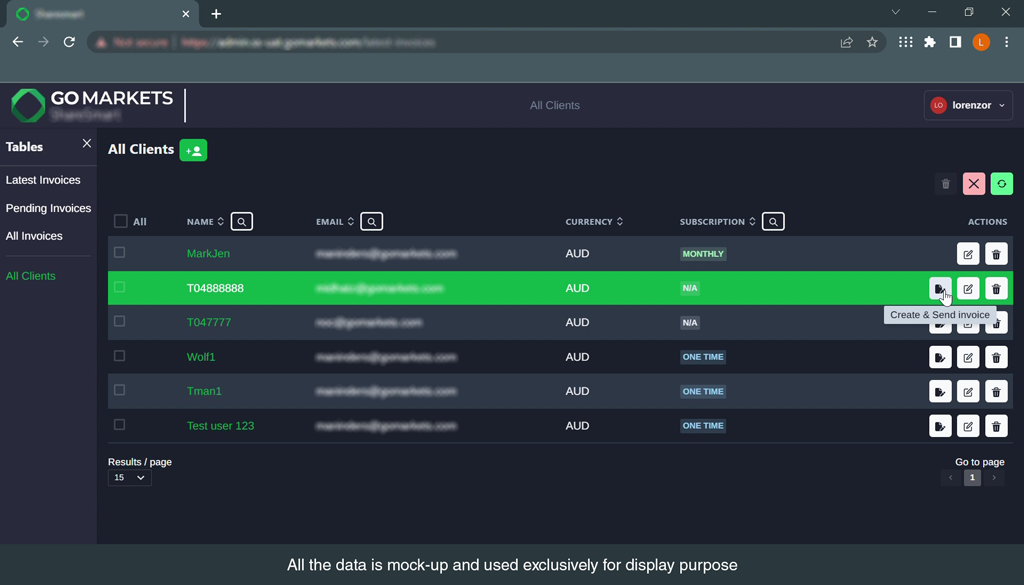
Task: Open Pending Invoices from sidebar
Action: [48, 208]
